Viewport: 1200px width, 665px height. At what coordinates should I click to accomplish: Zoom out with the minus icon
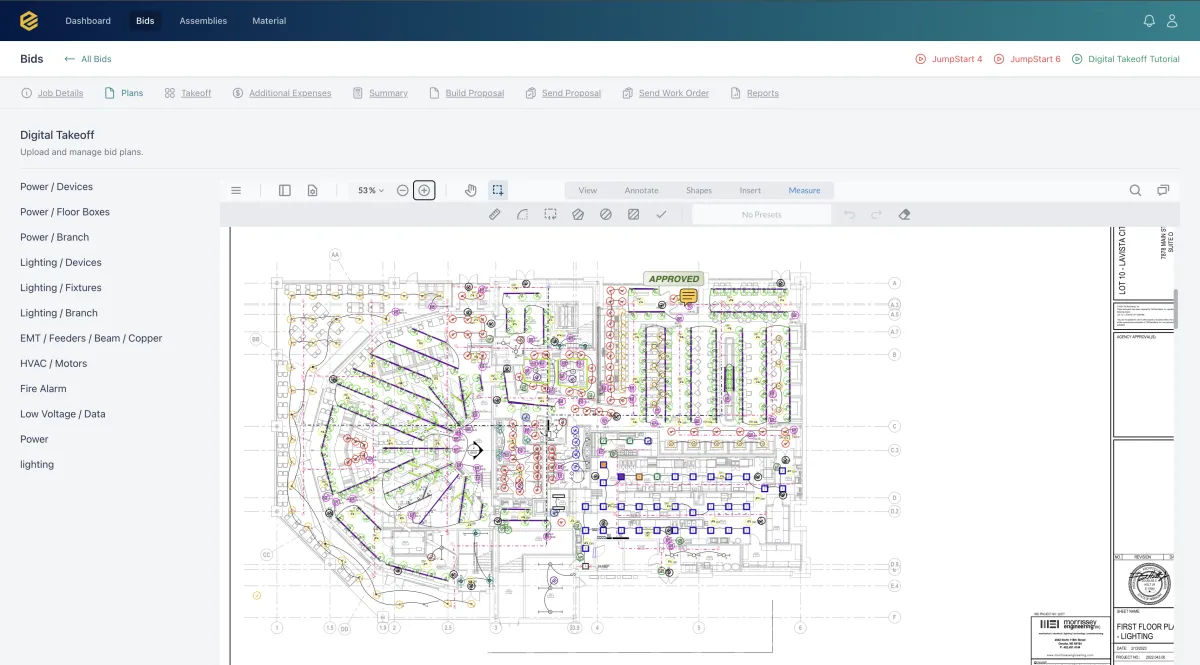click(x=402, y=190)
